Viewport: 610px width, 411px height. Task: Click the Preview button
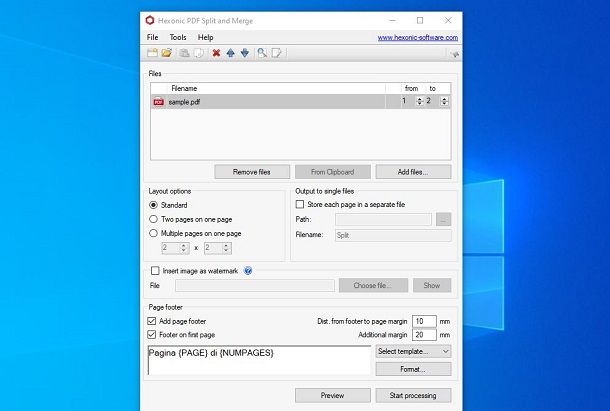(x=333, y=395)
